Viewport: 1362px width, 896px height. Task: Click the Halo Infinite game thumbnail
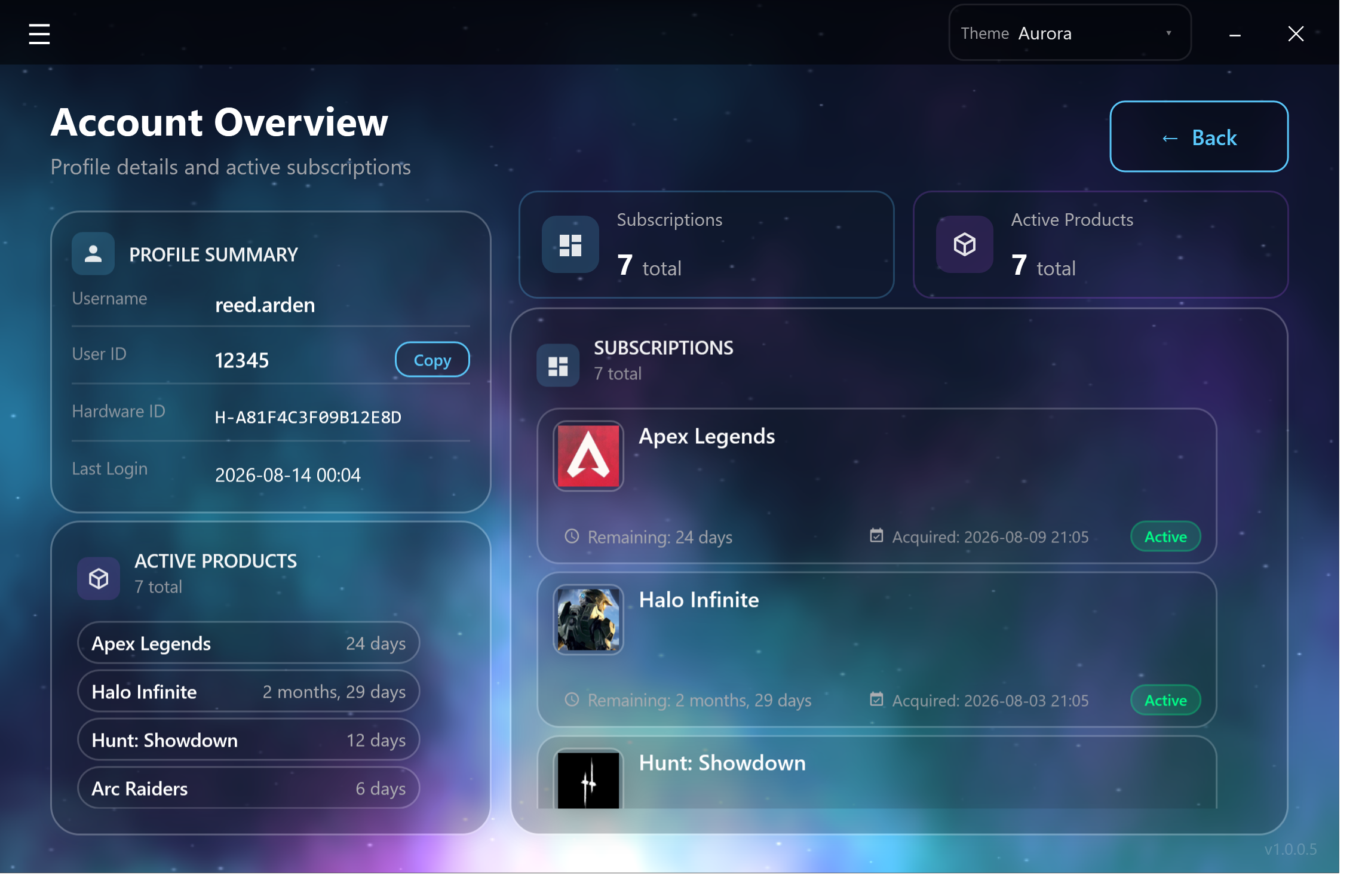coord(588,619)
